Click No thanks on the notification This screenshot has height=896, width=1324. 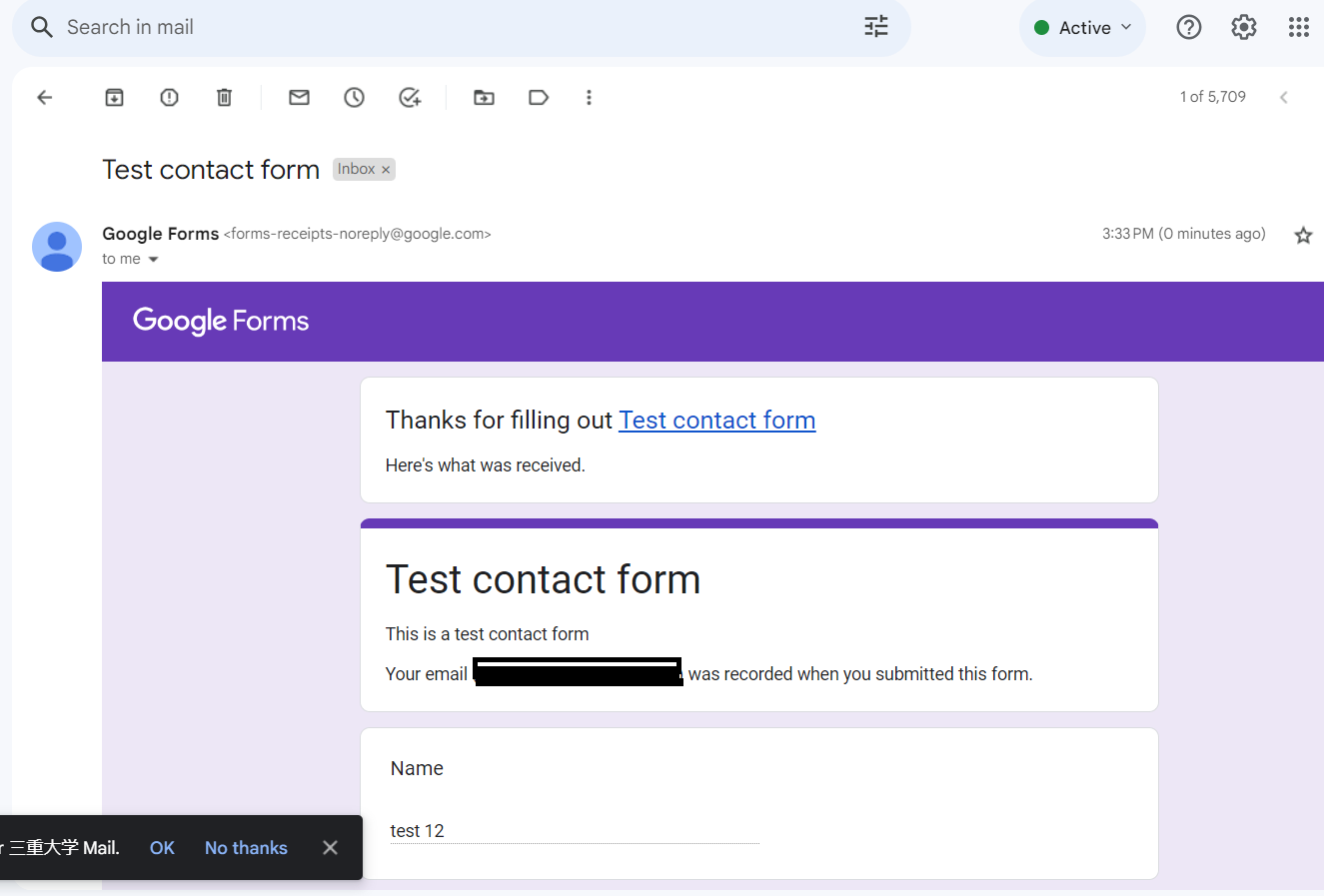point(246,848)
